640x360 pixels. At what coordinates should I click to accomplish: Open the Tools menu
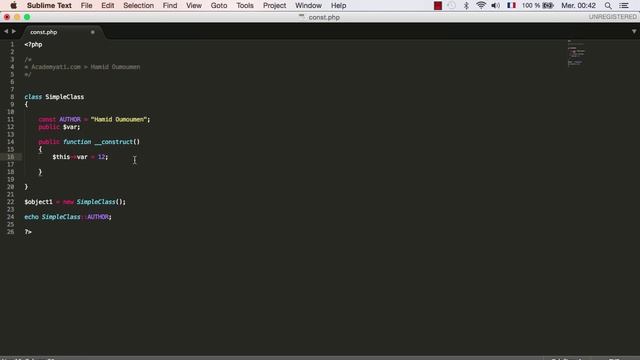point(245,5)
